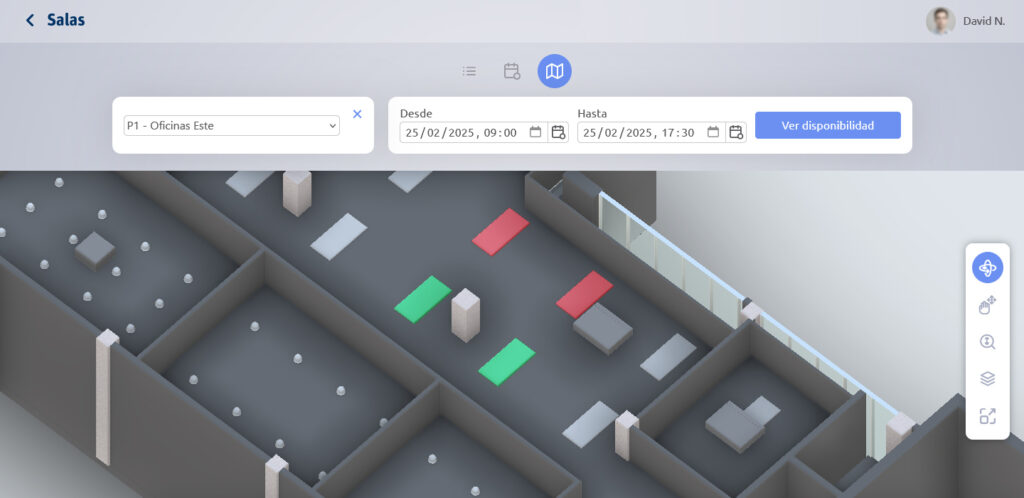The height and width of the screenshot is (498, 1024).
Task: Select the pan hand tool
Action: (987, 305)
